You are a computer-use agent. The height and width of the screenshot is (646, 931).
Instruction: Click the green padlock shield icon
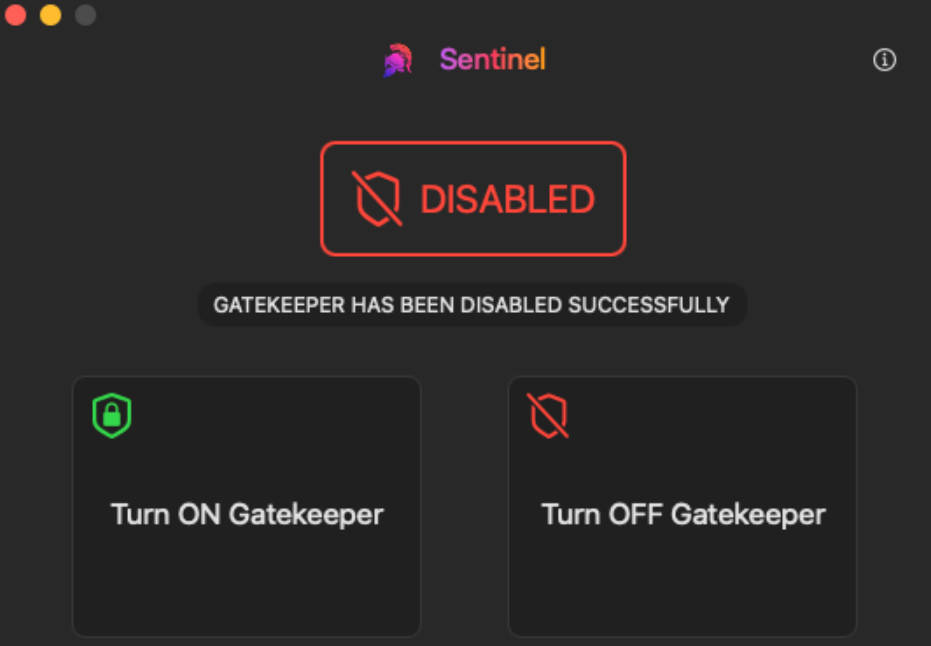pos(112,416)
